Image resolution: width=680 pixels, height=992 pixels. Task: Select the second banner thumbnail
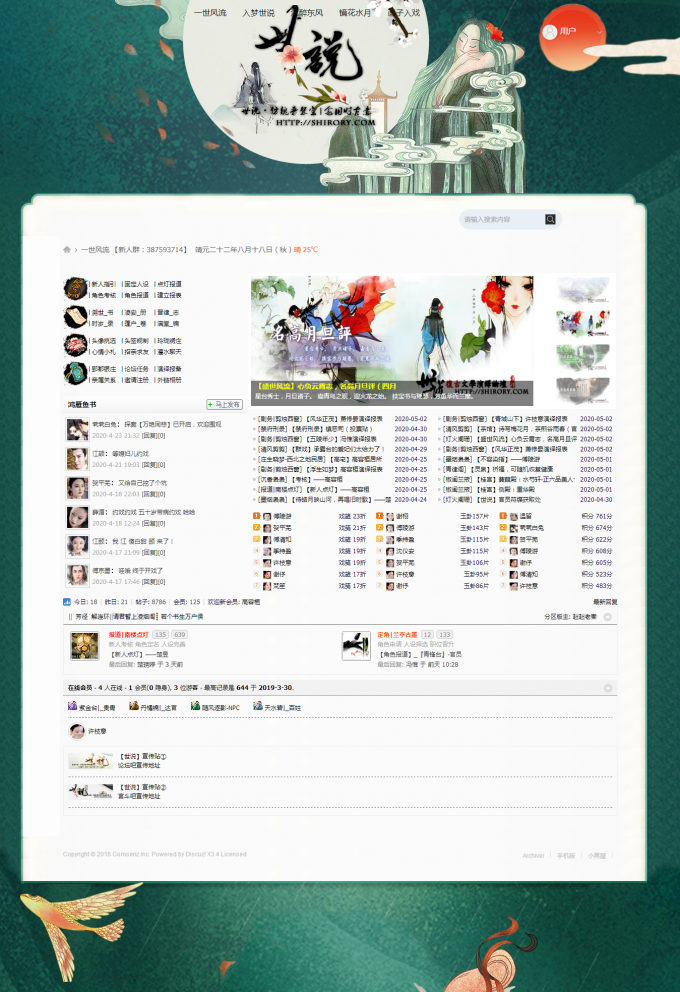click(x=583, y=323)
